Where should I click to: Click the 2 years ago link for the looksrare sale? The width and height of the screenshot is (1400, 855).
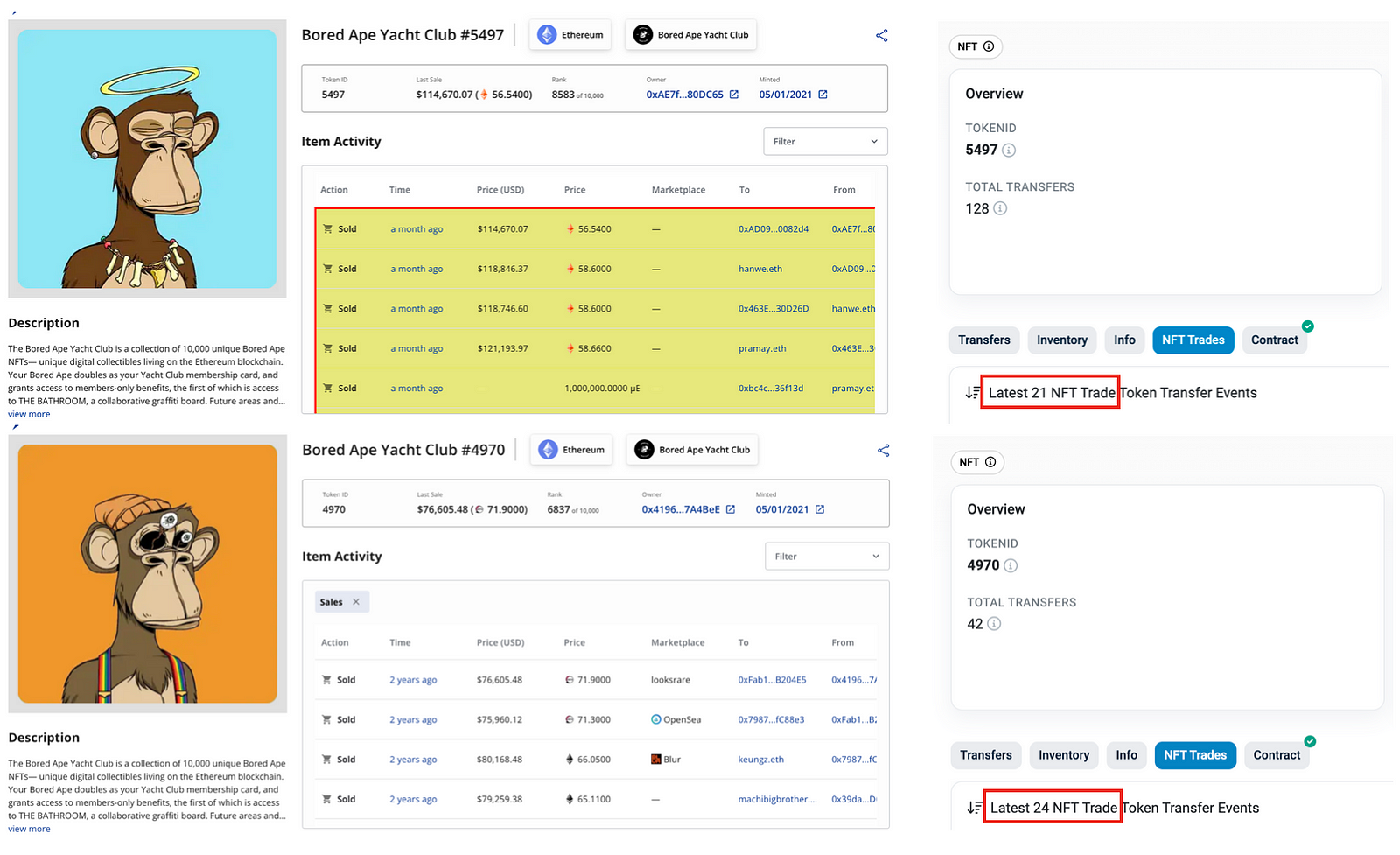pos(412,679)
